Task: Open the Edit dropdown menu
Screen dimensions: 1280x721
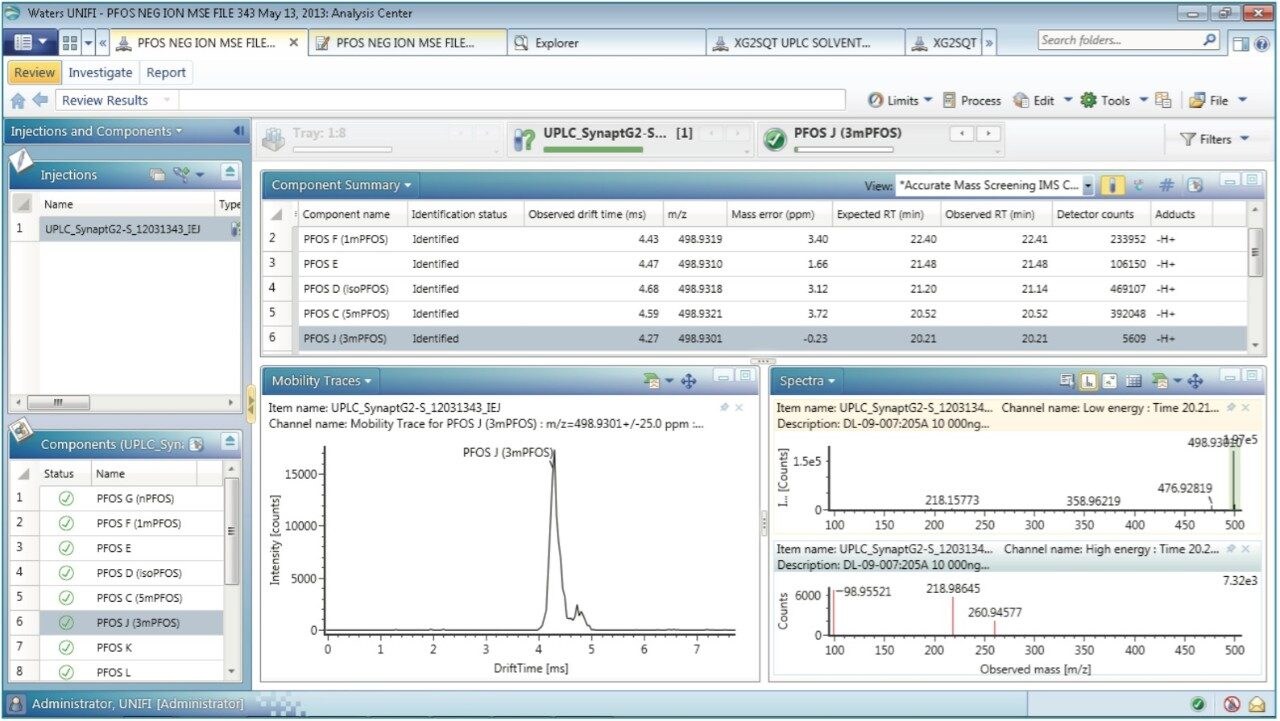Action: (1042, 100)
